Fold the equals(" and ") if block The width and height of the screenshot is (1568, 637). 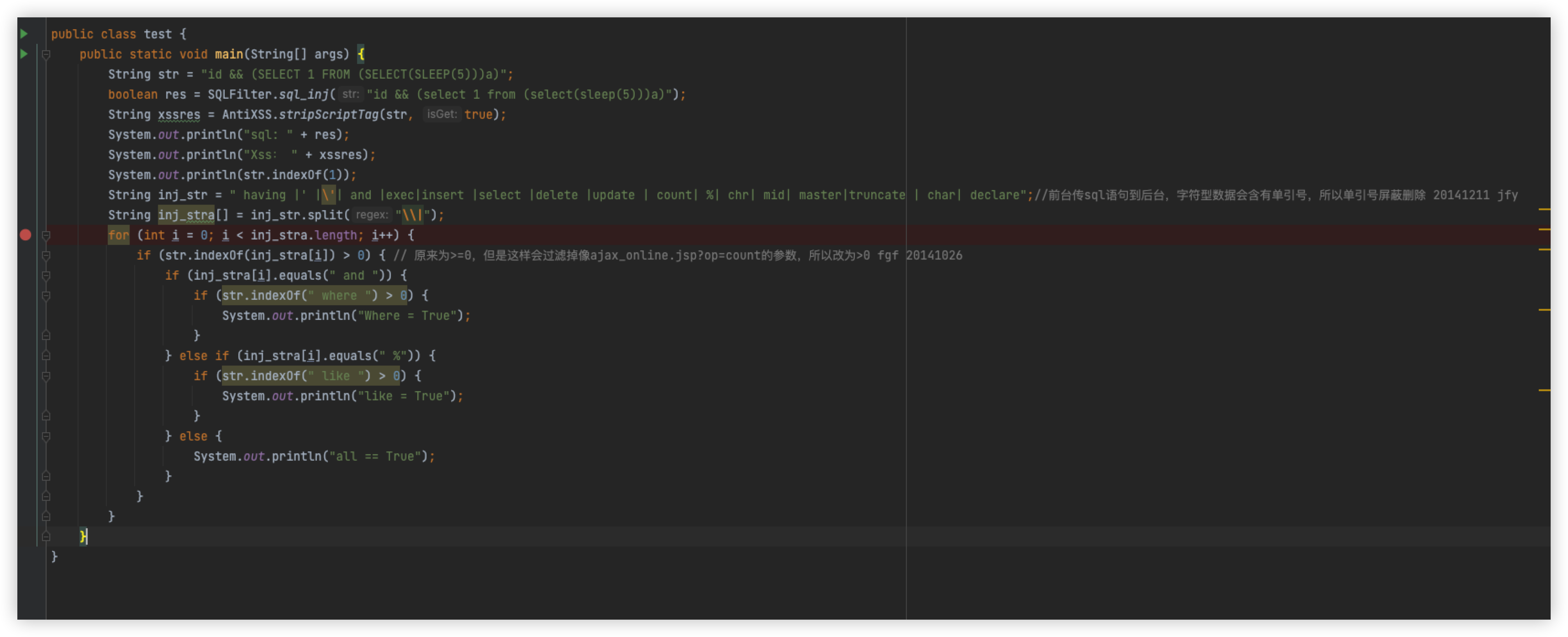click(x=46, y=275)
